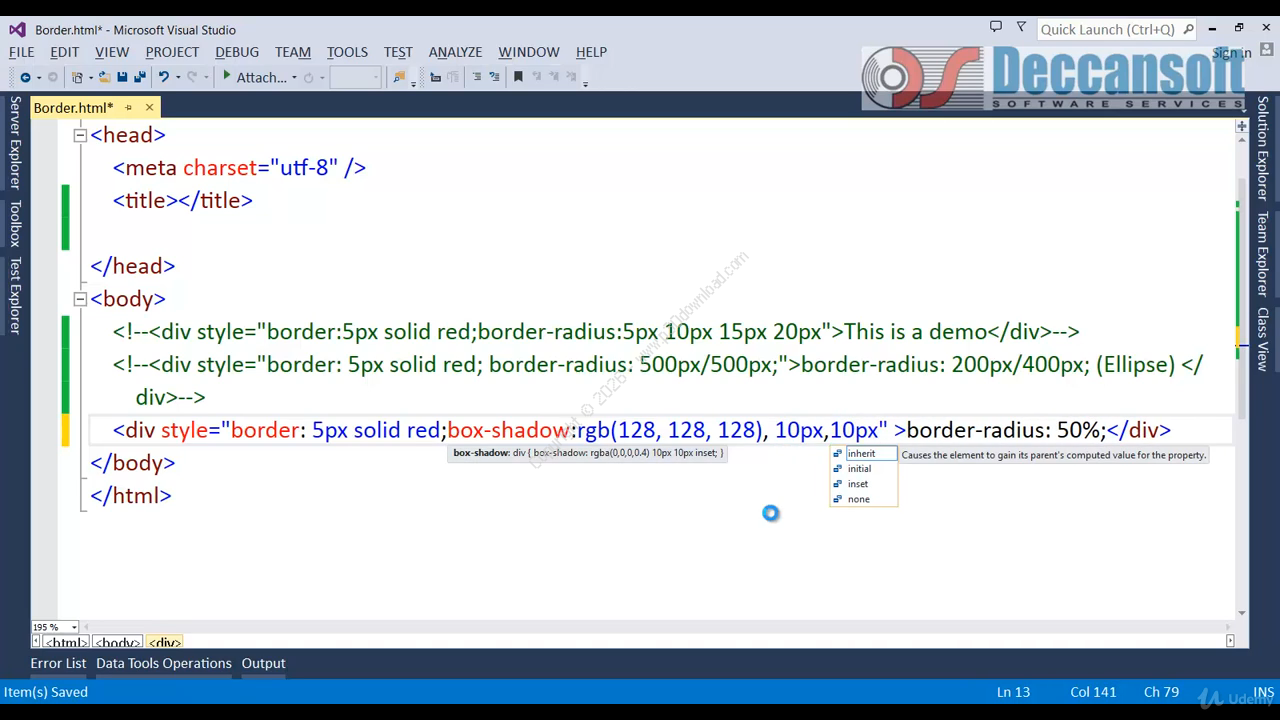Image resolution: width=1280 pixels, height=720 pixels.
Task: Click the Save All toolbar icon
Action: pyautogui.click(x=139, y=77)
